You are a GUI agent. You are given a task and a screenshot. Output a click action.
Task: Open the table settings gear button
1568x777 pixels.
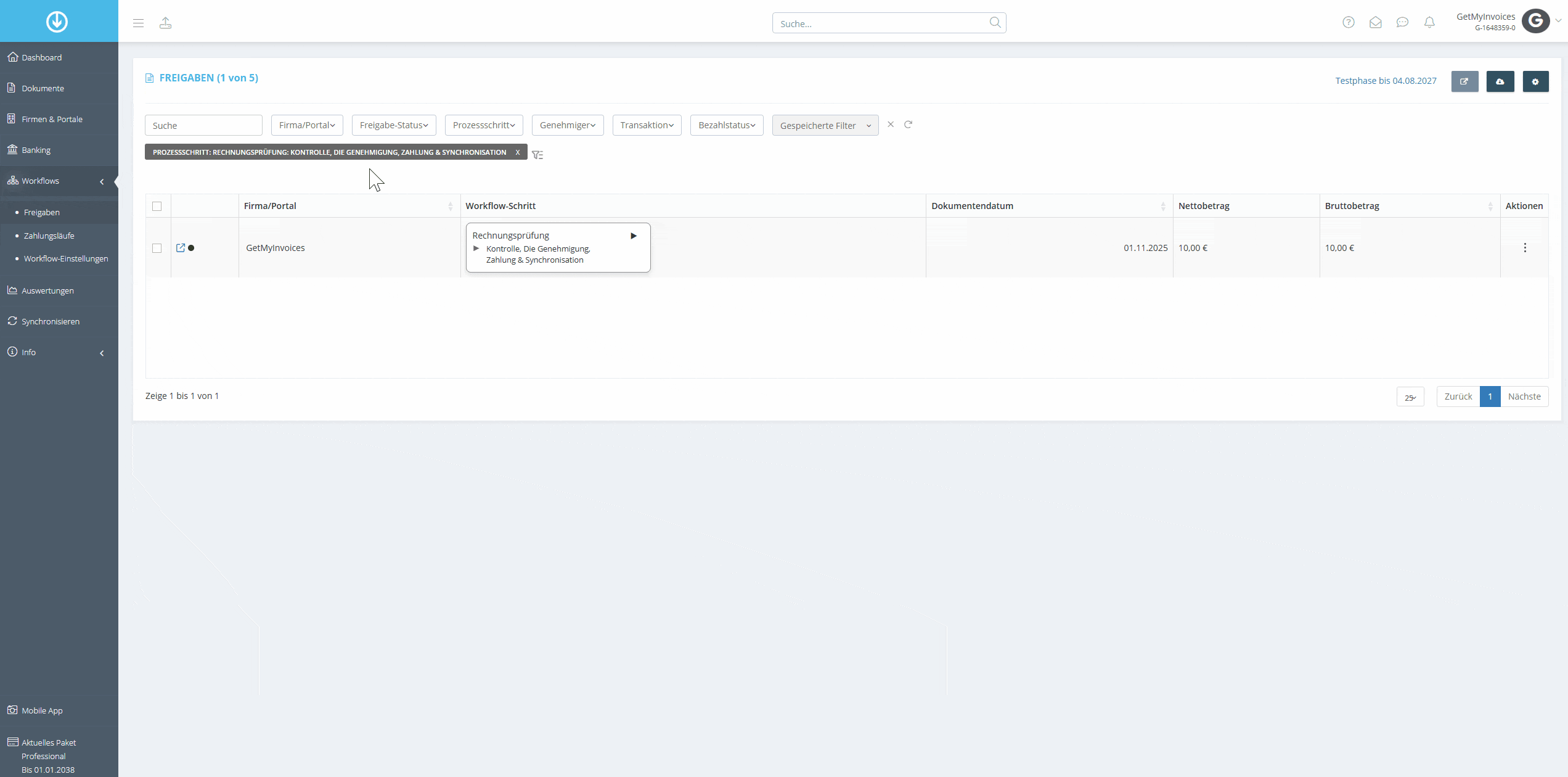pos(1535,81)
